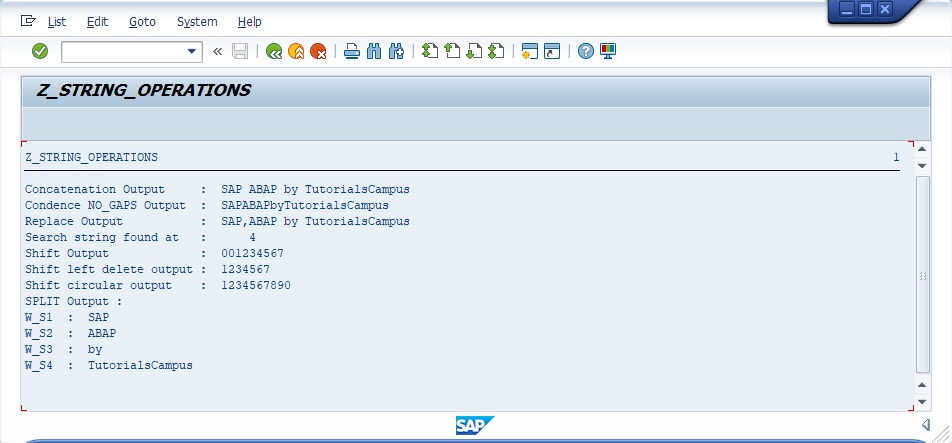Select the Search string found at line
Screen dimensions: 952x443
click(x=140, y=237)
